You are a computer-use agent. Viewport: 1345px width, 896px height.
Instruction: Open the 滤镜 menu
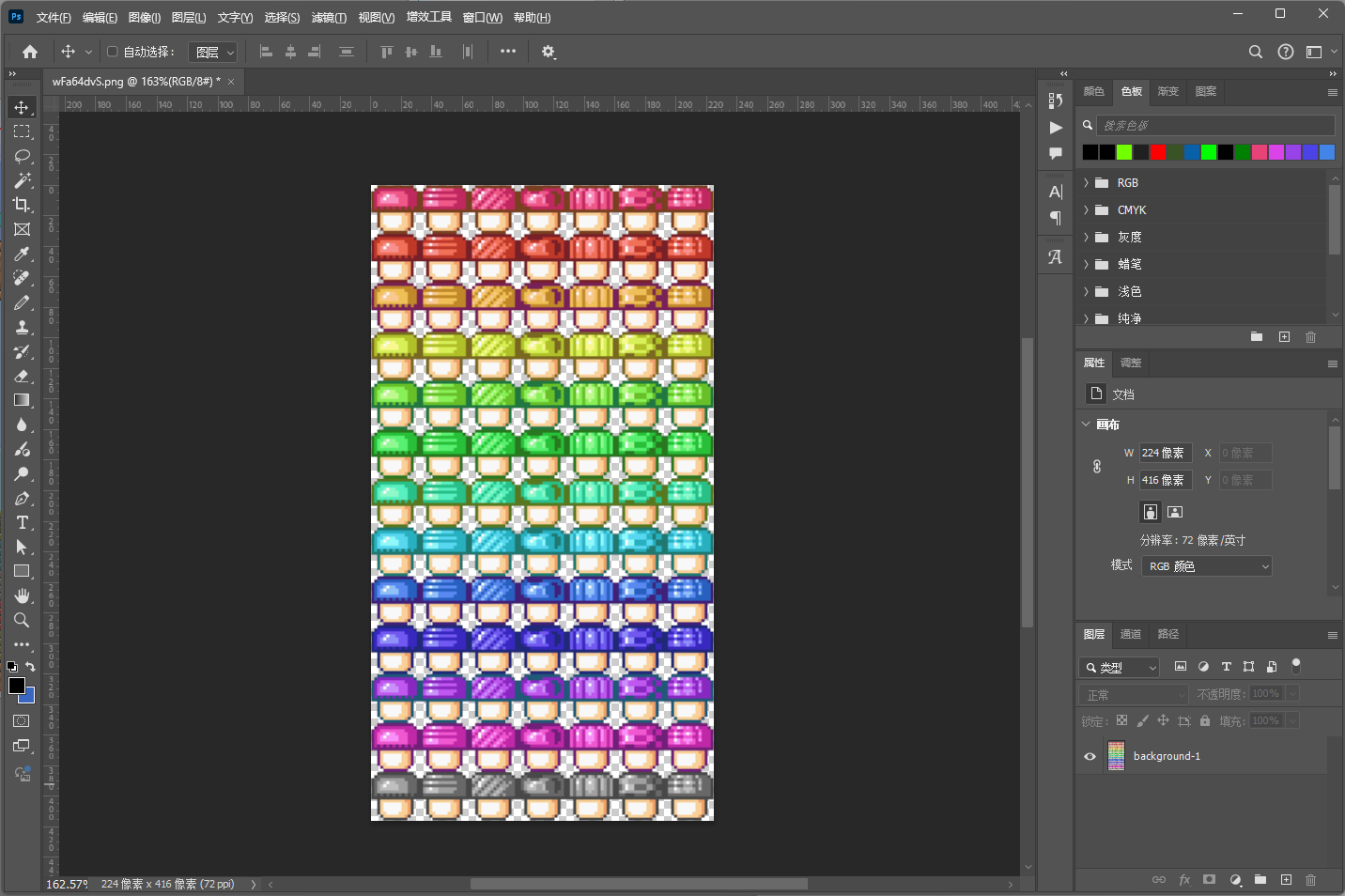point(329,18)
